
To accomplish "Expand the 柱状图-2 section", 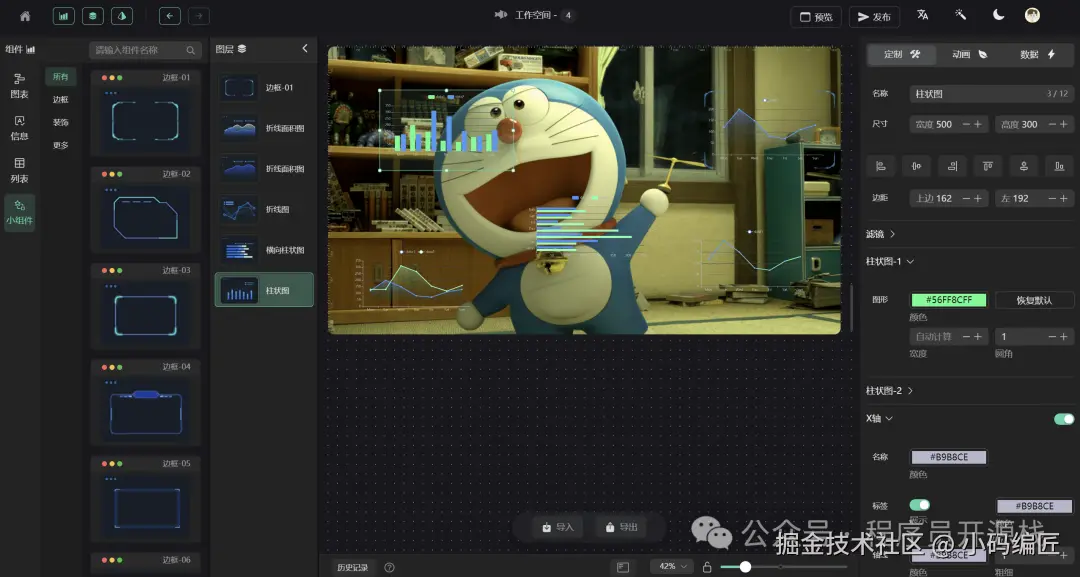I will [889, 390].
